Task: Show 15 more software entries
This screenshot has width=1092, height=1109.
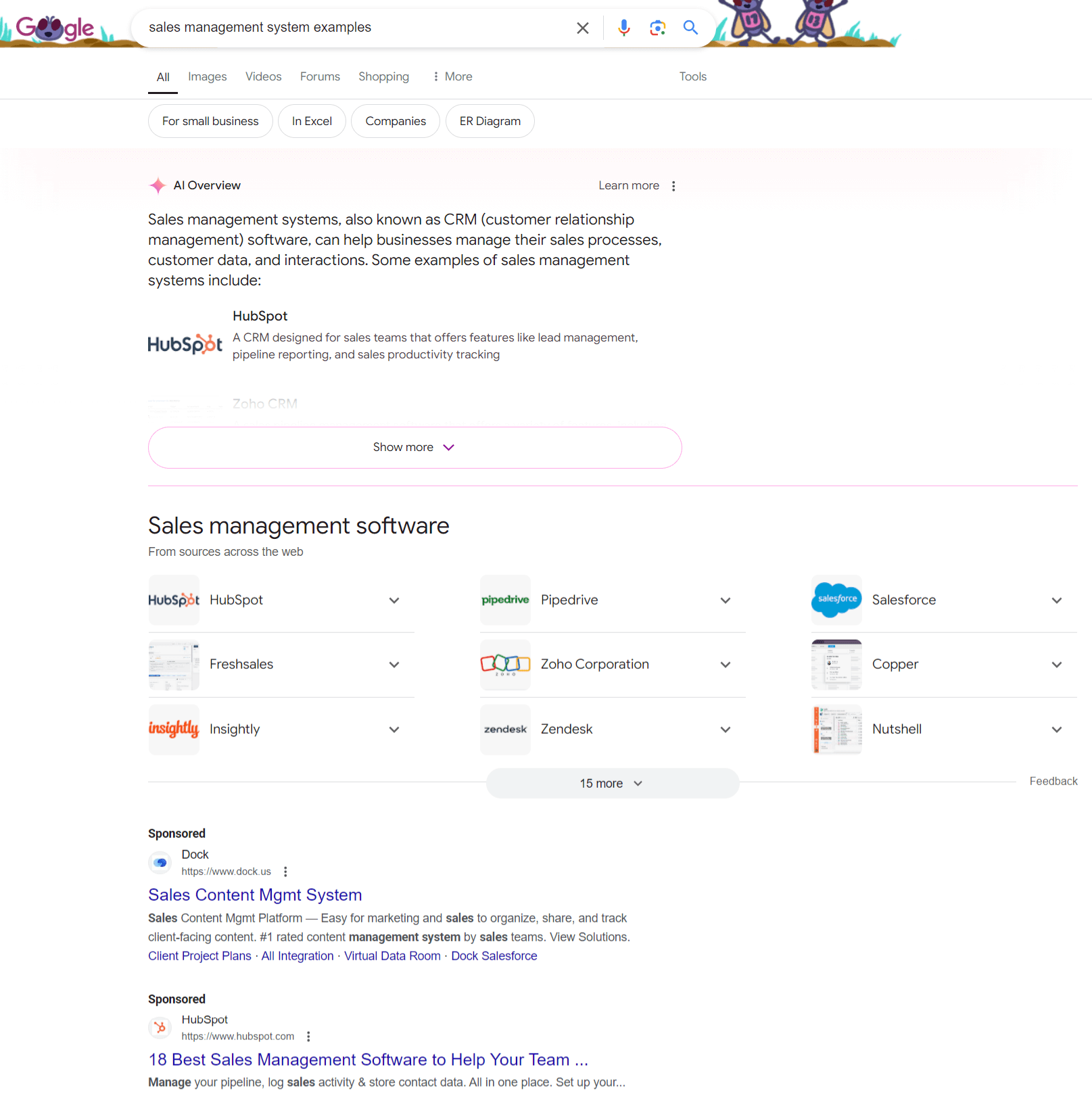Action: (x=613, y=783)
